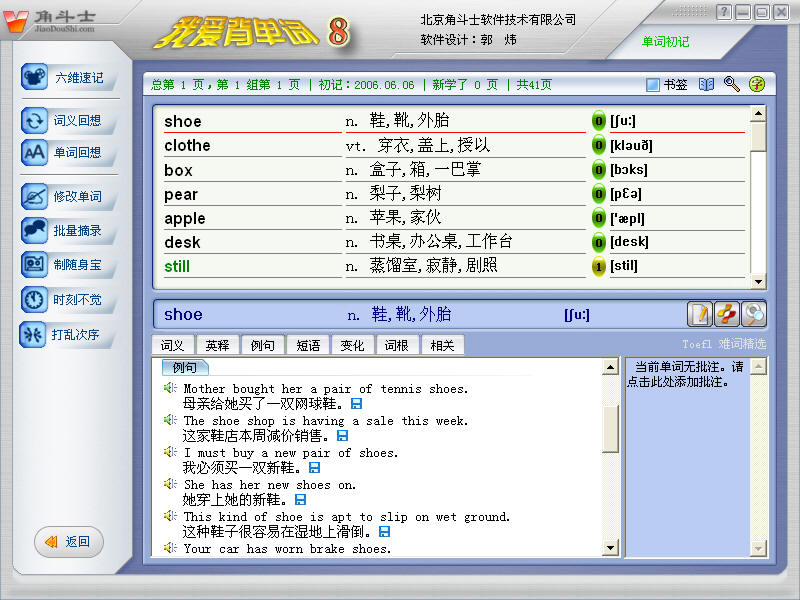Open the 短语 tab
800x600 pixels.
(308, 345)
